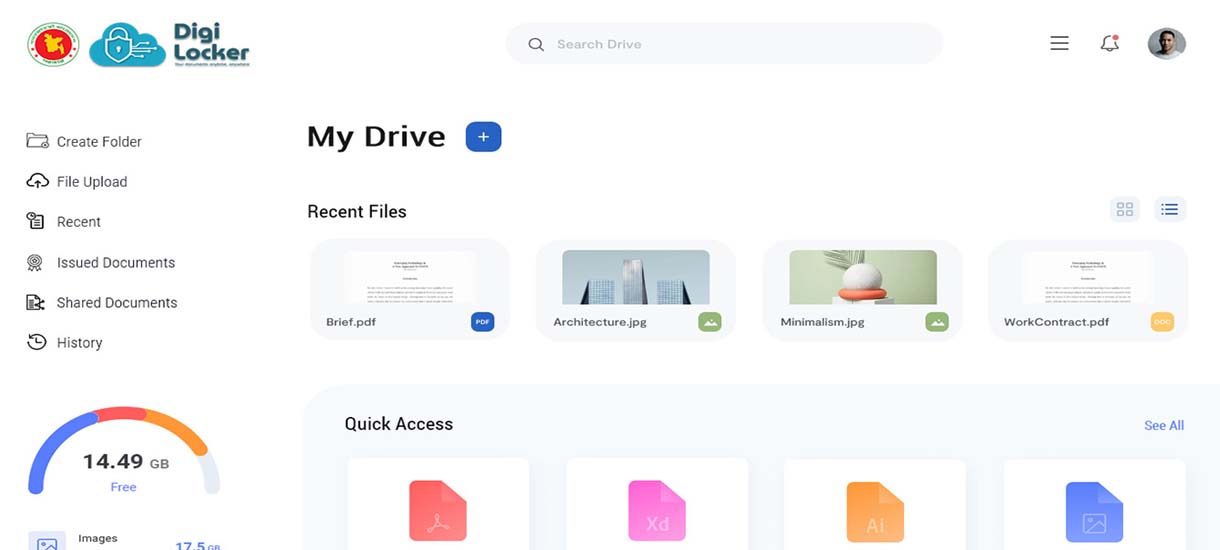Switch to grid view layout
Image resolution: width=1220 pixels, height=550 pixels.
tap(1125, 209)
